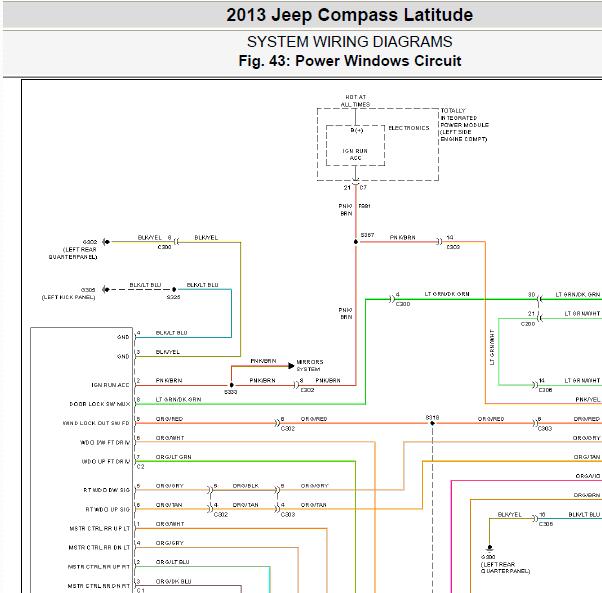Click the vertical "LT GRN/WHT" wire label

coord(492,347)
